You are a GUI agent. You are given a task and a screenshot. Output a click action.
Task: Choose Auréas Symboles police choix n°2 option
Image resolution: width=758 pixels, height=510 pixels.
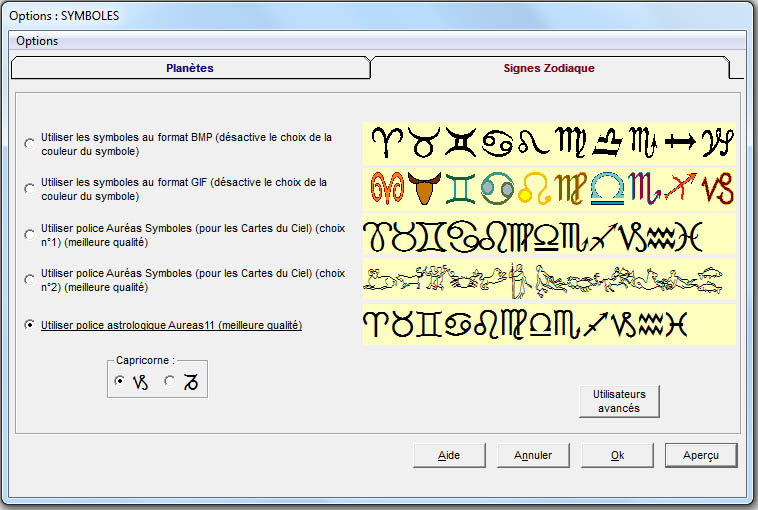(29, 279)
